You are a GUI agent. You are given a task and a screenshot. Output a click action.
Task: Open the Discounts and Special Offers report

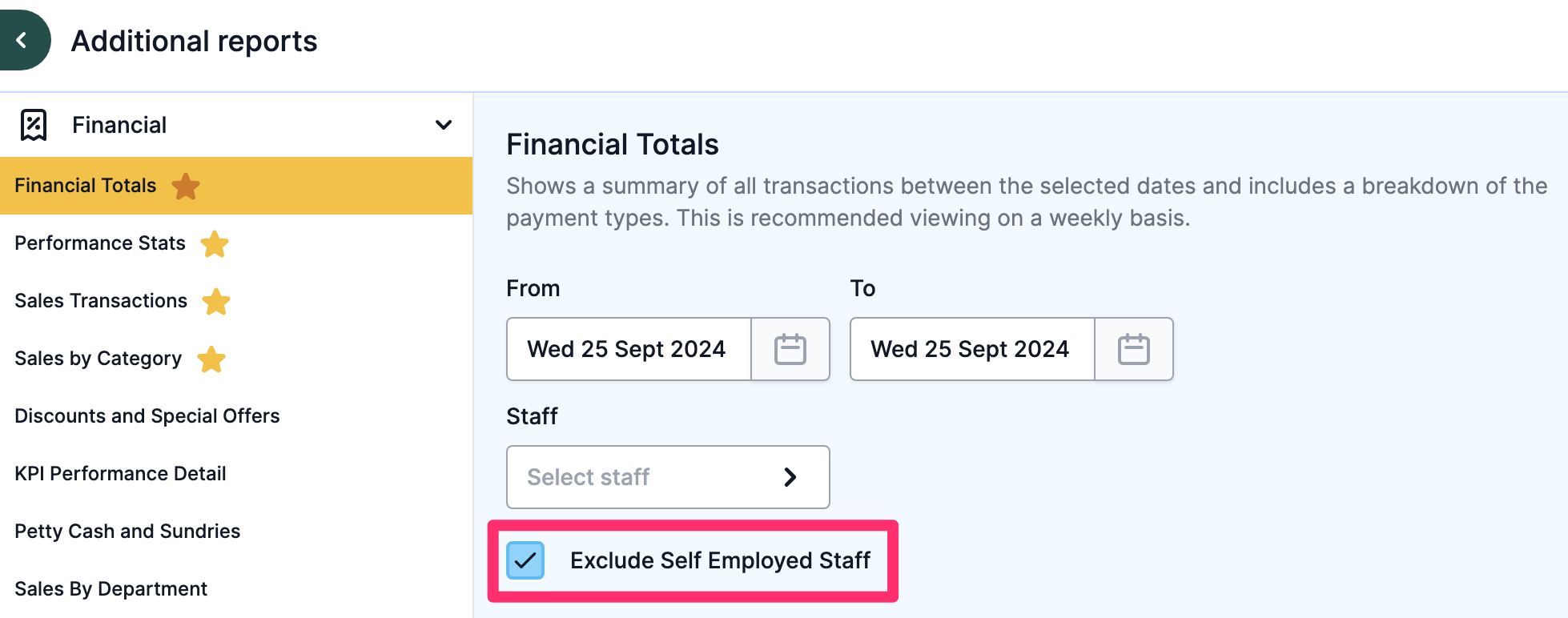(x=147, y=416)
